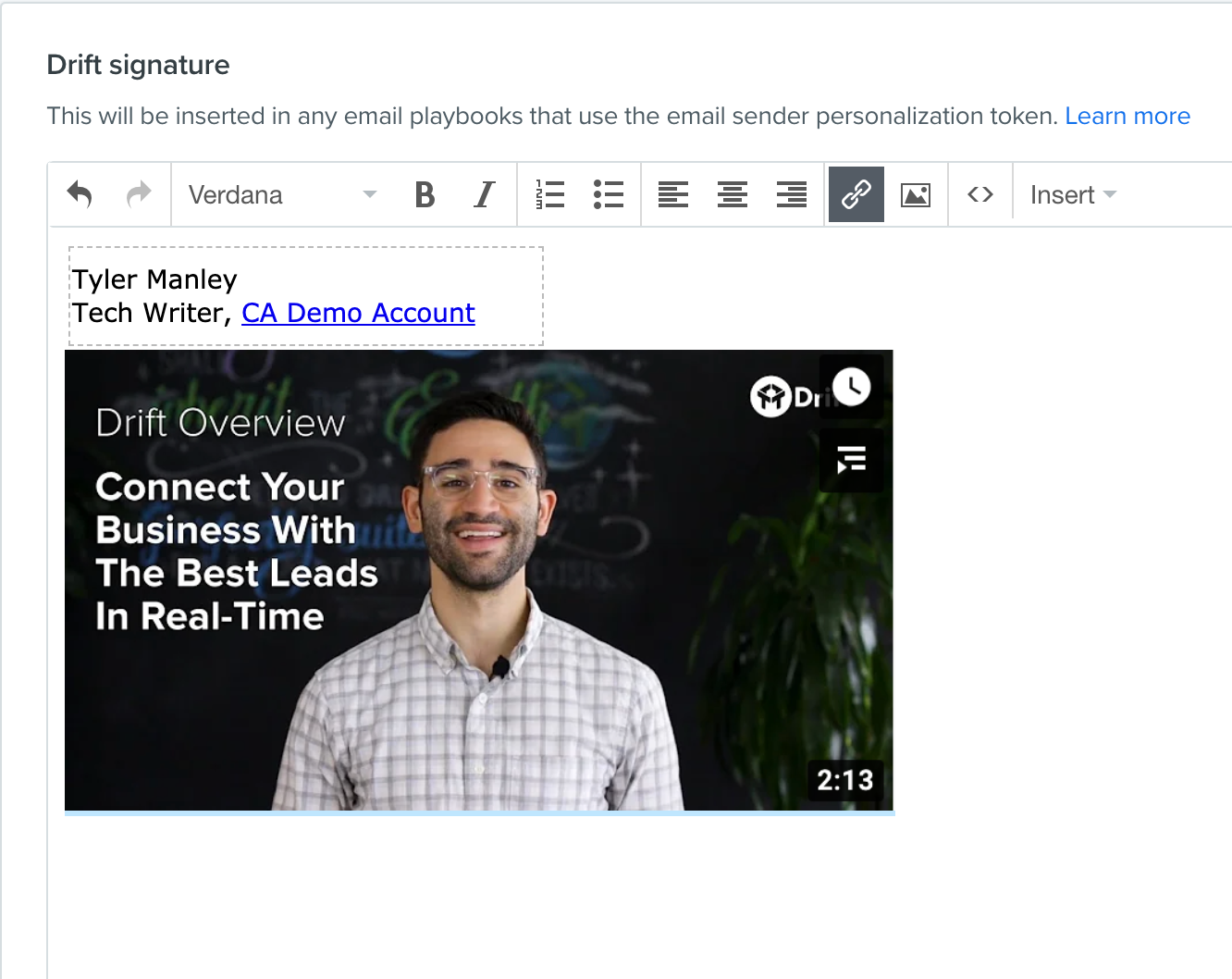Click the insert image icon
This screenshot has width=1232, height=979.
(x=916, y=194)
